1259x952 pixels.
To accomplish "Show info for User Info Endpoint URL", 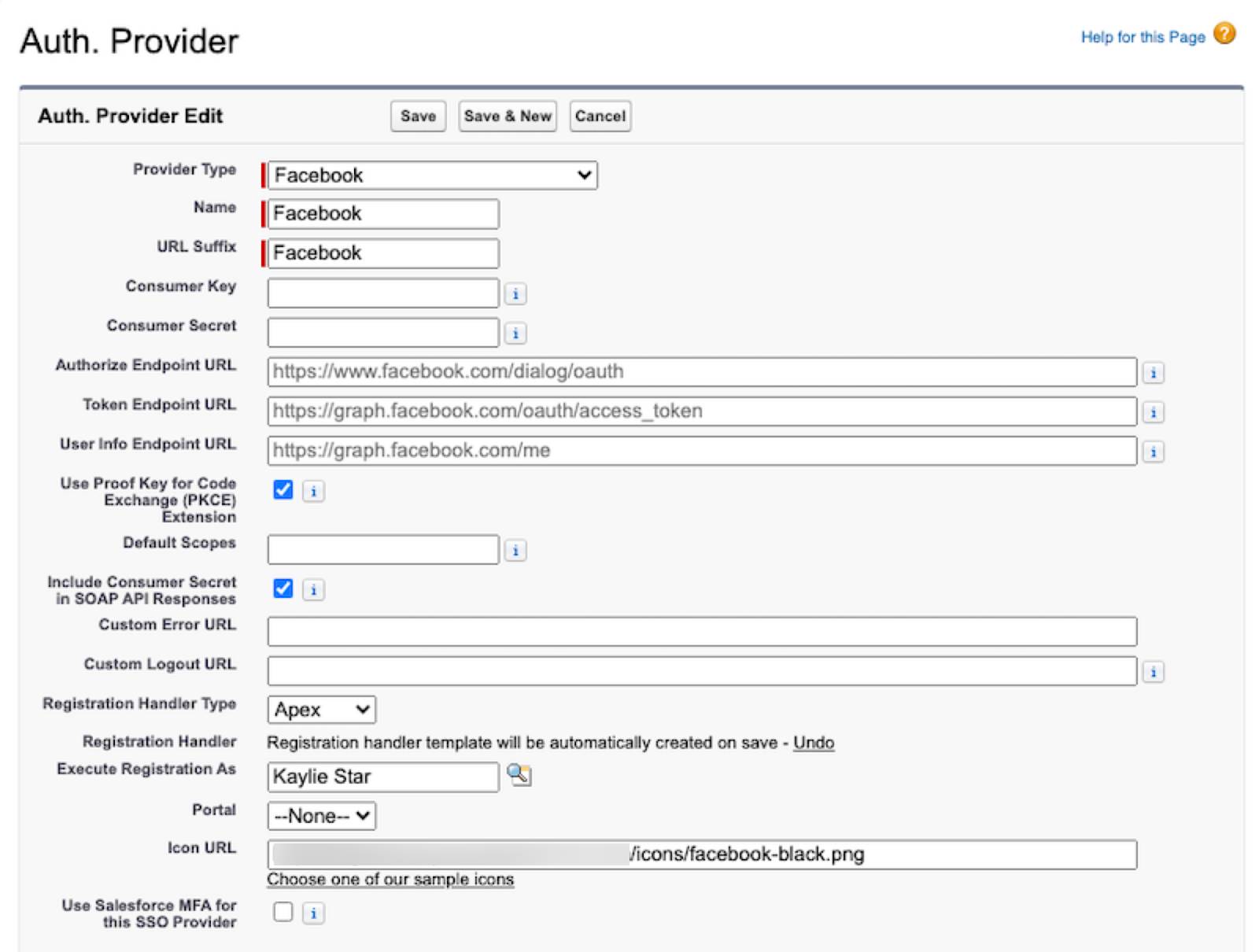I will pos(1153,452).
